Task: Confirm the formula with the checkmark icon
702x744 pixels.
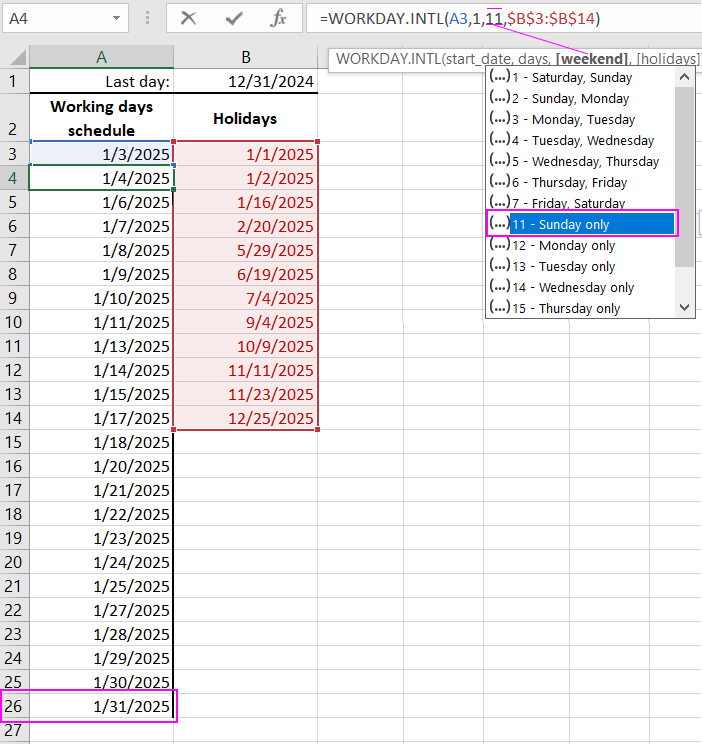Action: (x=234, y=19)
